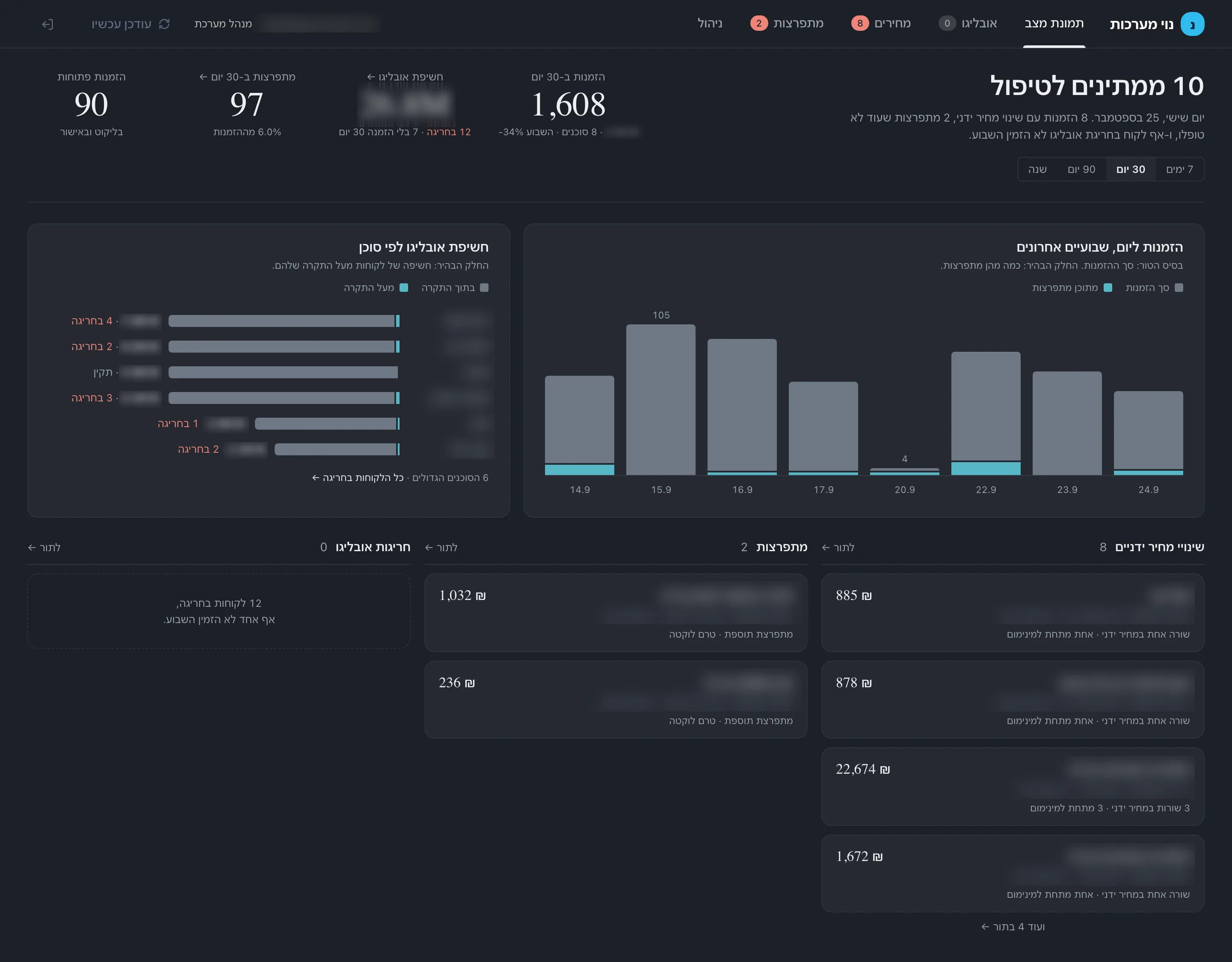The height and width of the screenshot is (962, 1232).
Task: Open the ₪ 22,674 price change card
Action: [1013, 787]
